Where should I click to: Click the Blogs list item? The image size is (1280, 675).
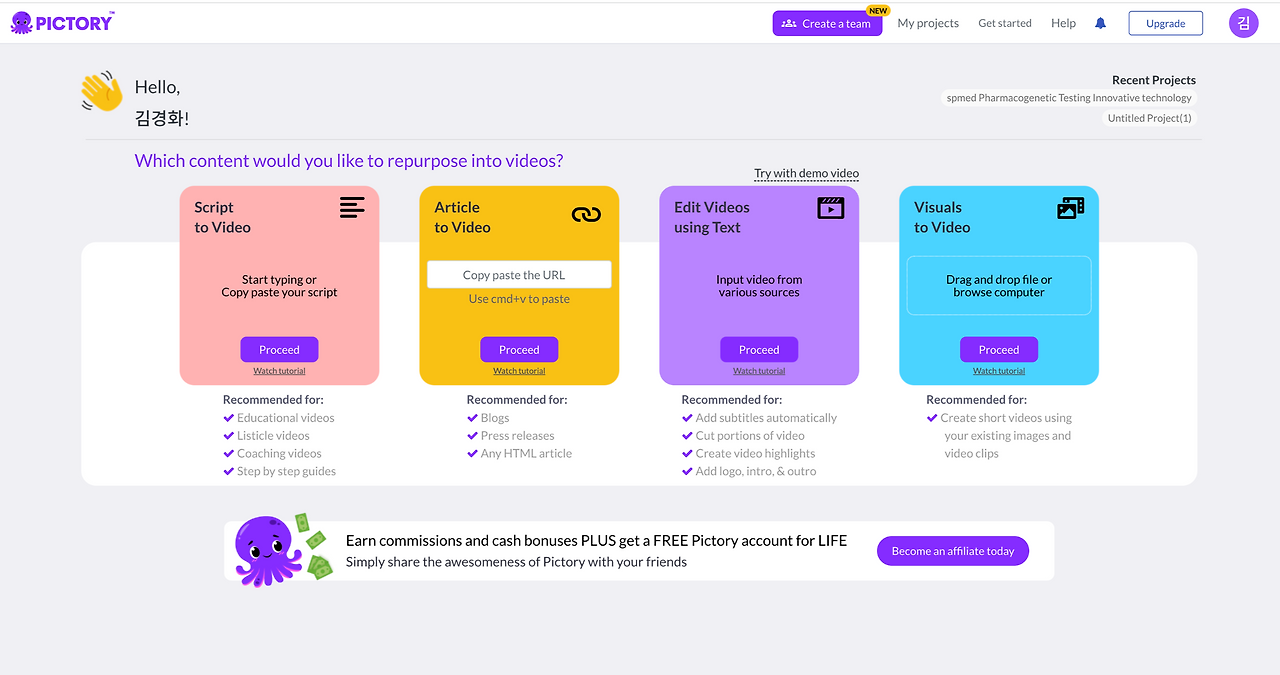coord(488,418)
